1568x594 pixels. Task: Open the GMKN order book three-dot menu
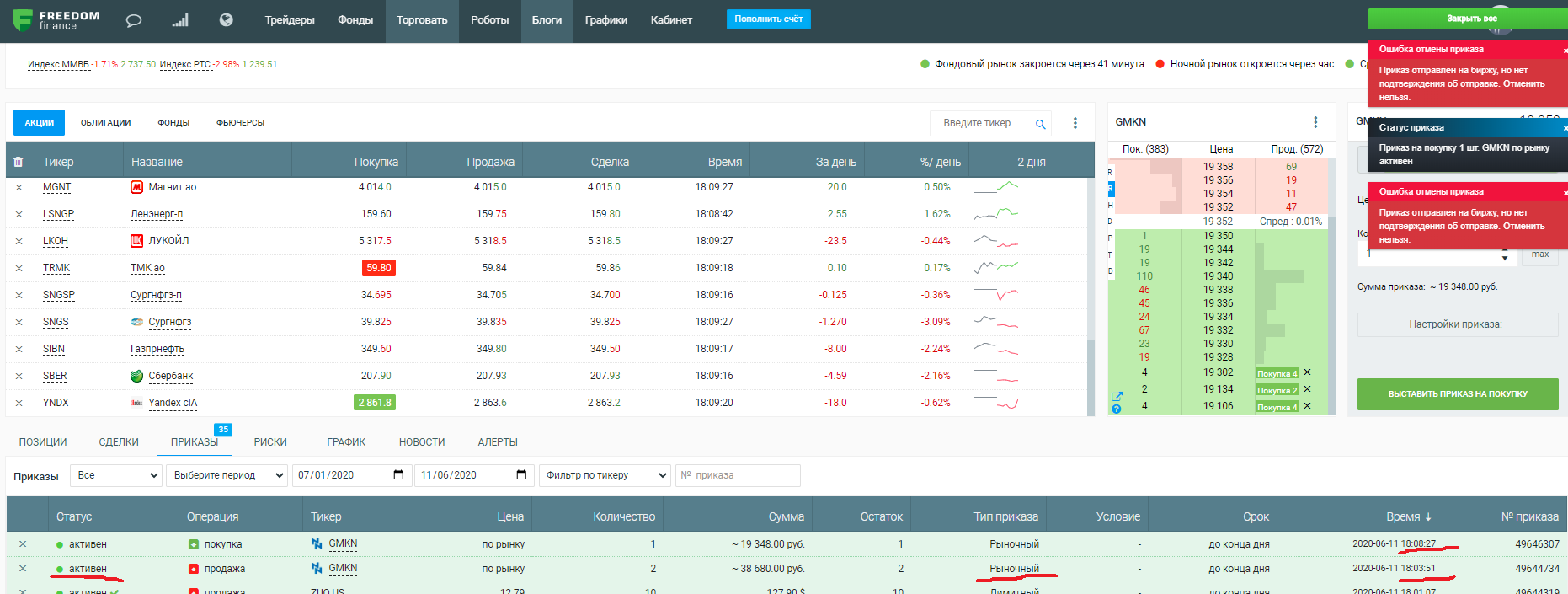pyautogui.click(x=1315, y=122)
